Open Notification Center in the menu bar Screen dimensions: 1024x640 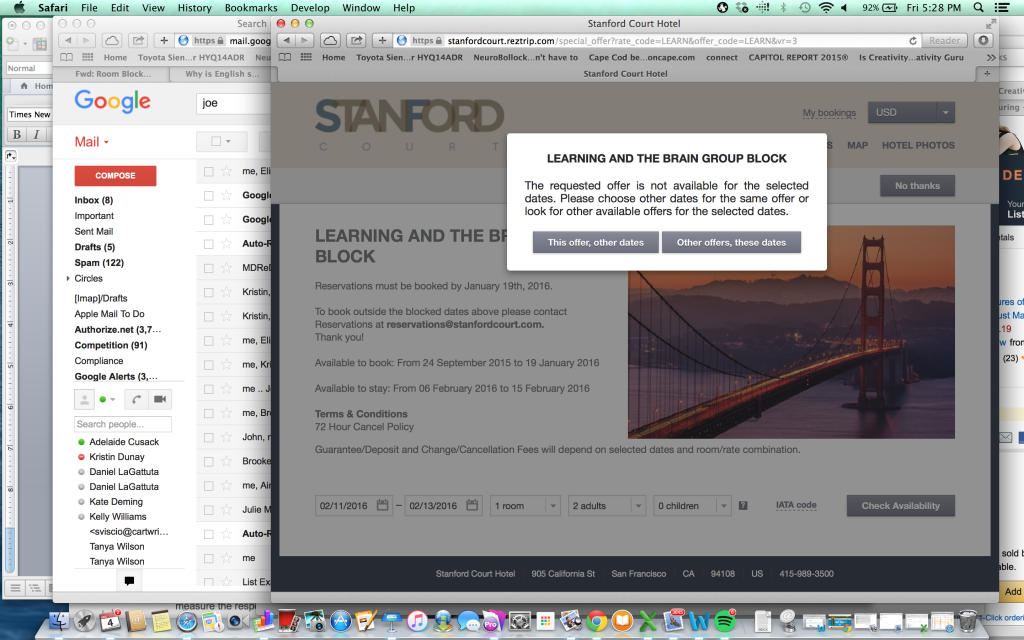point(1002,8)
